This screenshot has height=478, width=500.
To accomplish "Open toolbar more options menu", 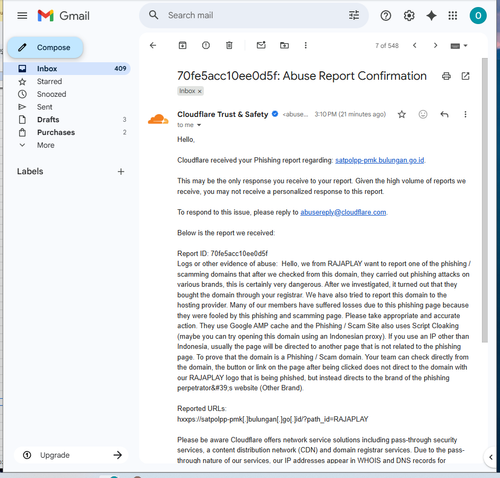I will (x=305, y=45).
